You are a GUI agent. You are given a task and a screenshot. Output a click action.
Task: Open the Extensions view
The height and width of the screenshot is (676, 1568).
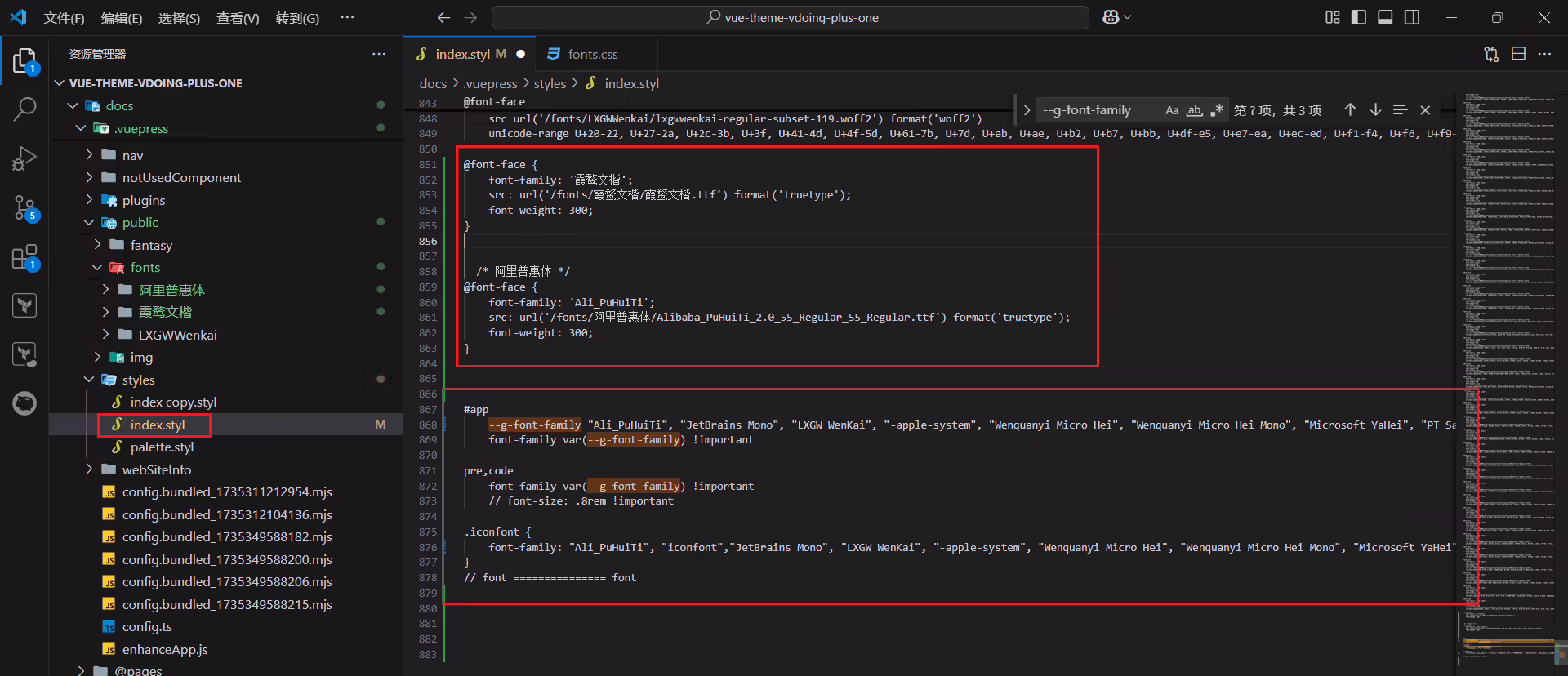(24, 257)
